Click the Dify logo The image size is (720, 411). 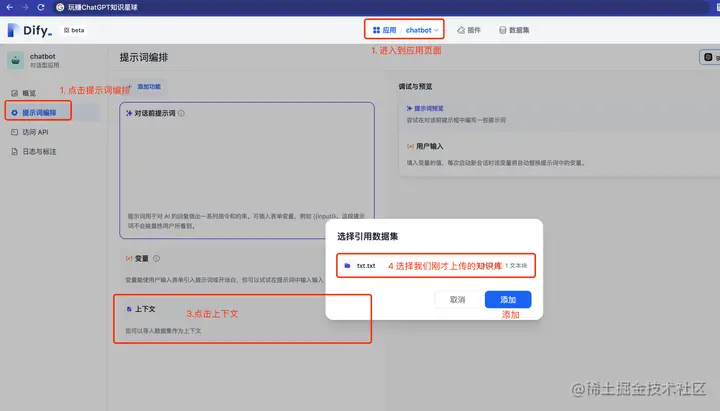(30, 30)
